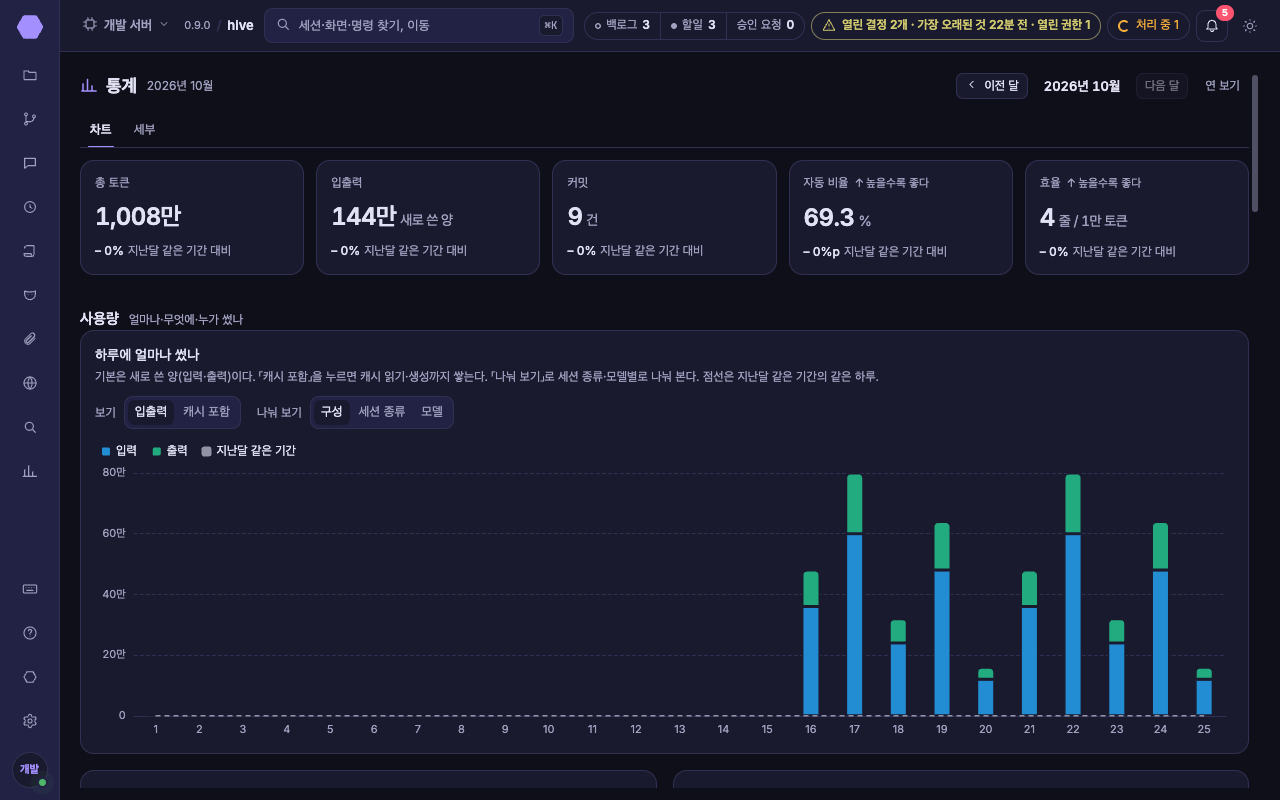Toggle the 입력 blue legend entry
The image size is (1280, 800).
tap(119, 451)
